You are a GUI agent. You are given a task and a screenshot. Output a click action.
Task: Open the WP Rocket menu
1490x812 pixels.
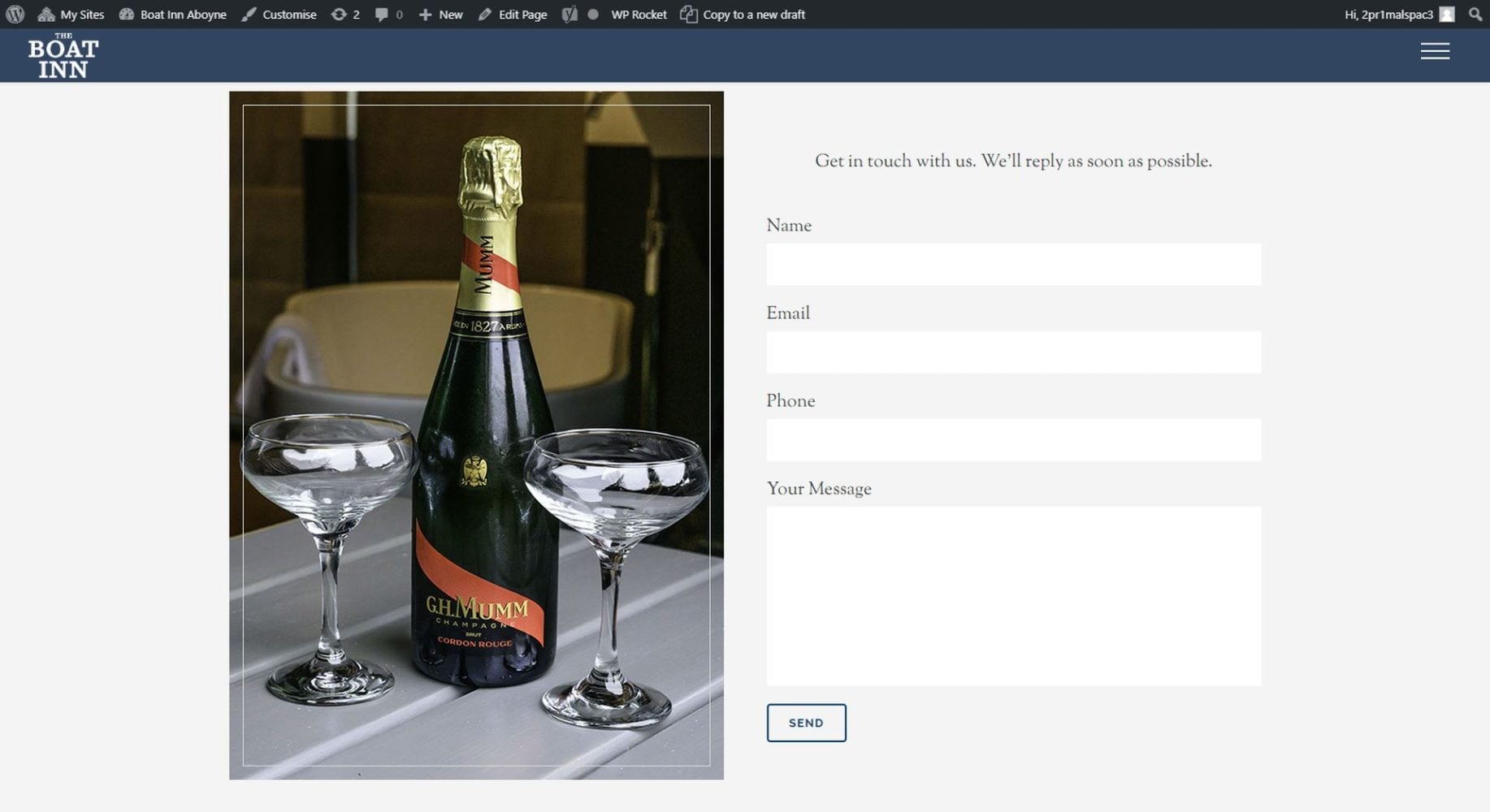(x=639, y=15)
